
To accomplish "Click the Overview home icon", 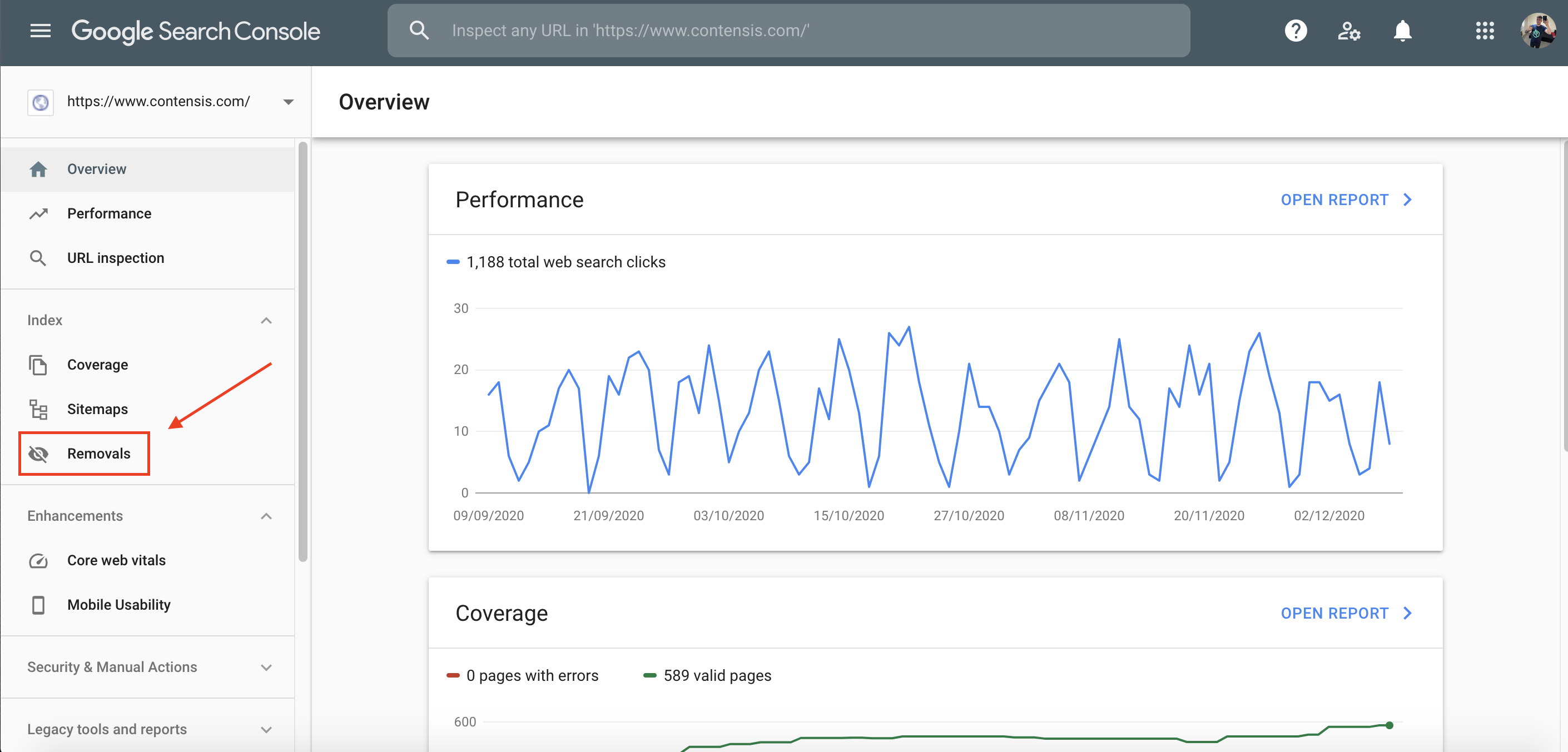I will click(38, 169).
